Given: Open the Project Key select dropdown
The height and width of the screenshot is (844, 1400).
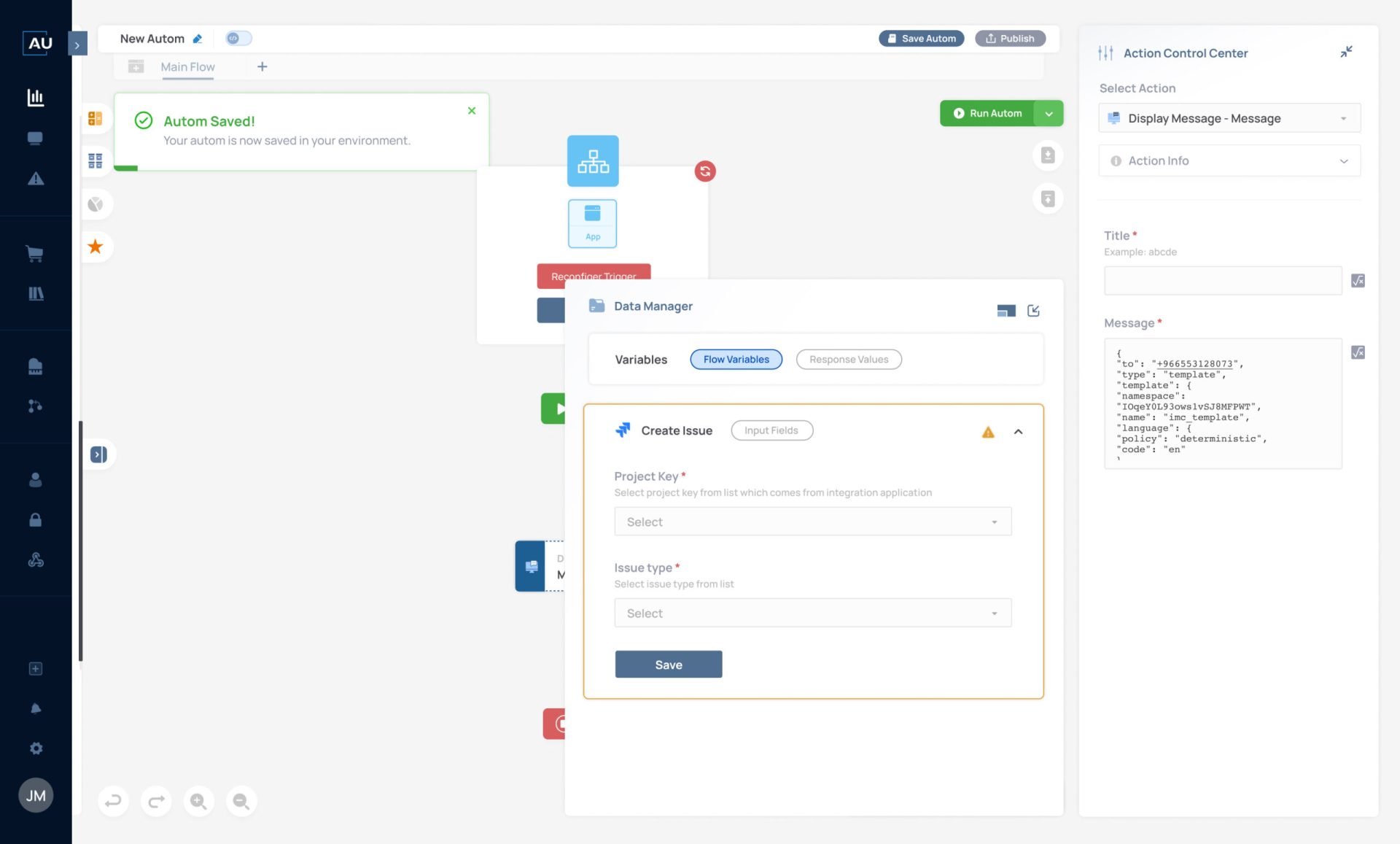Looking at the screenshot, I should point(812,521).
